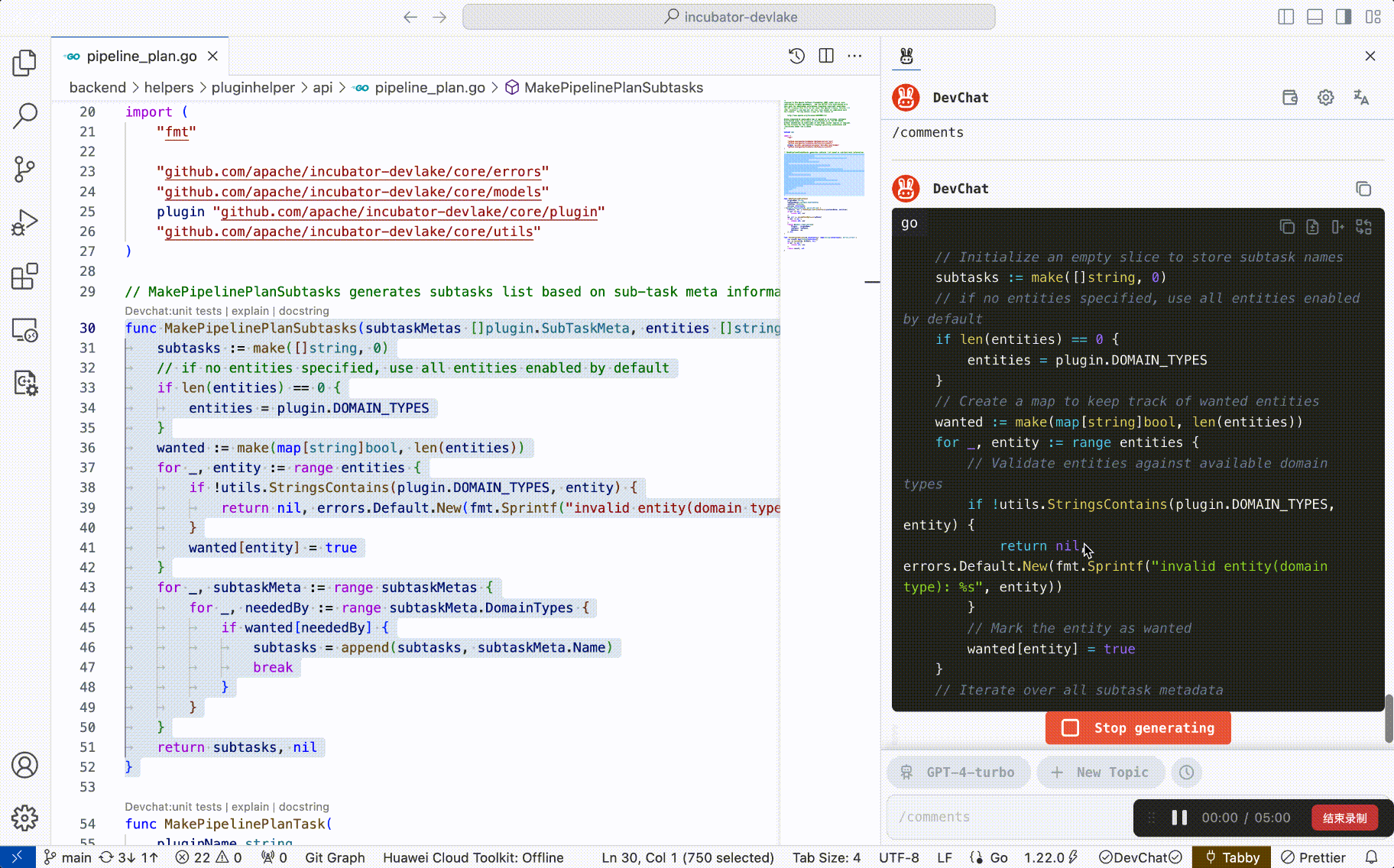Go to line via Ln 30, Col 1
1394x868 pixels.
tap(688, 857)
